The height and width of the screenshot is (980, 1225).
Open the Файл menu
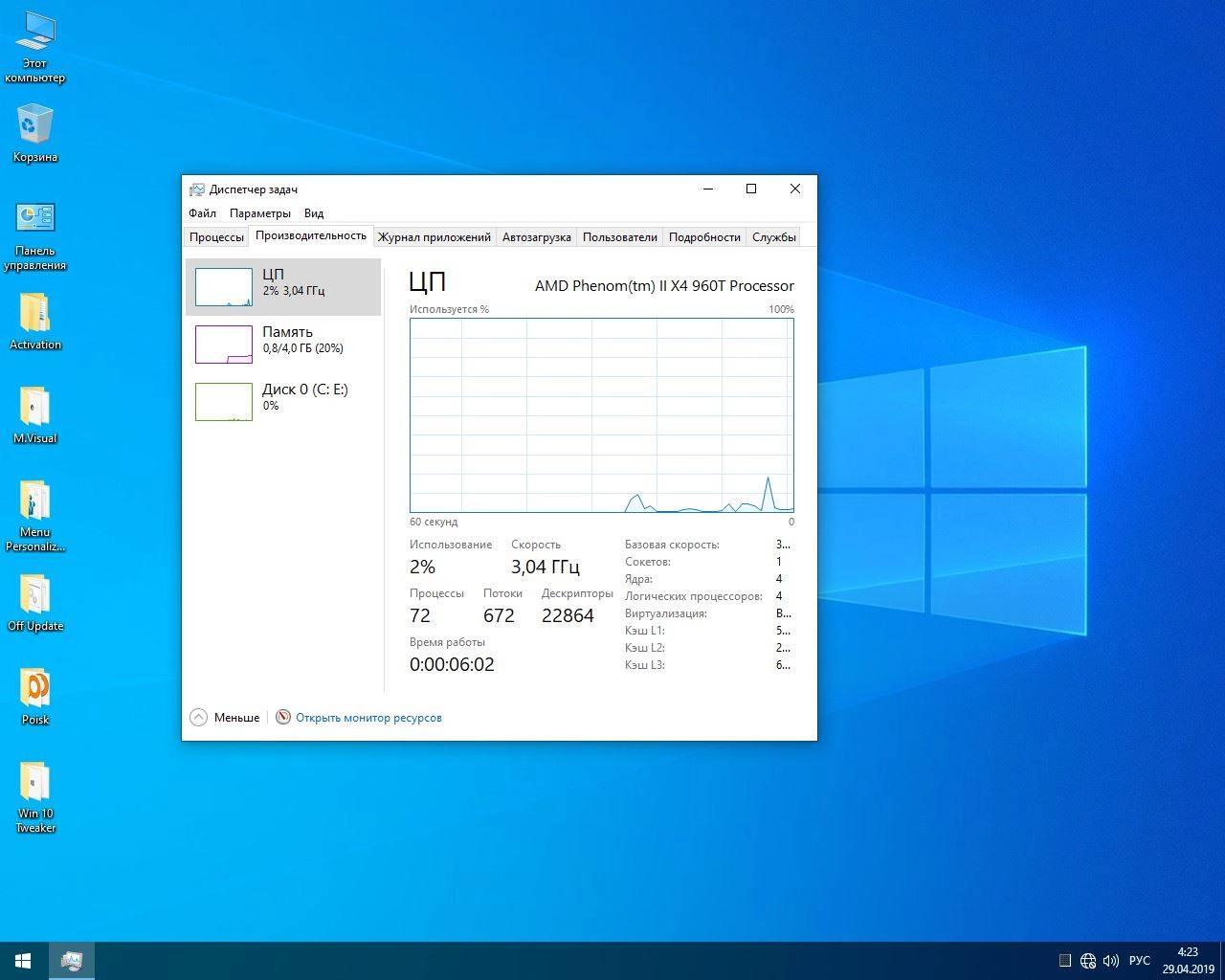[202, 213]
